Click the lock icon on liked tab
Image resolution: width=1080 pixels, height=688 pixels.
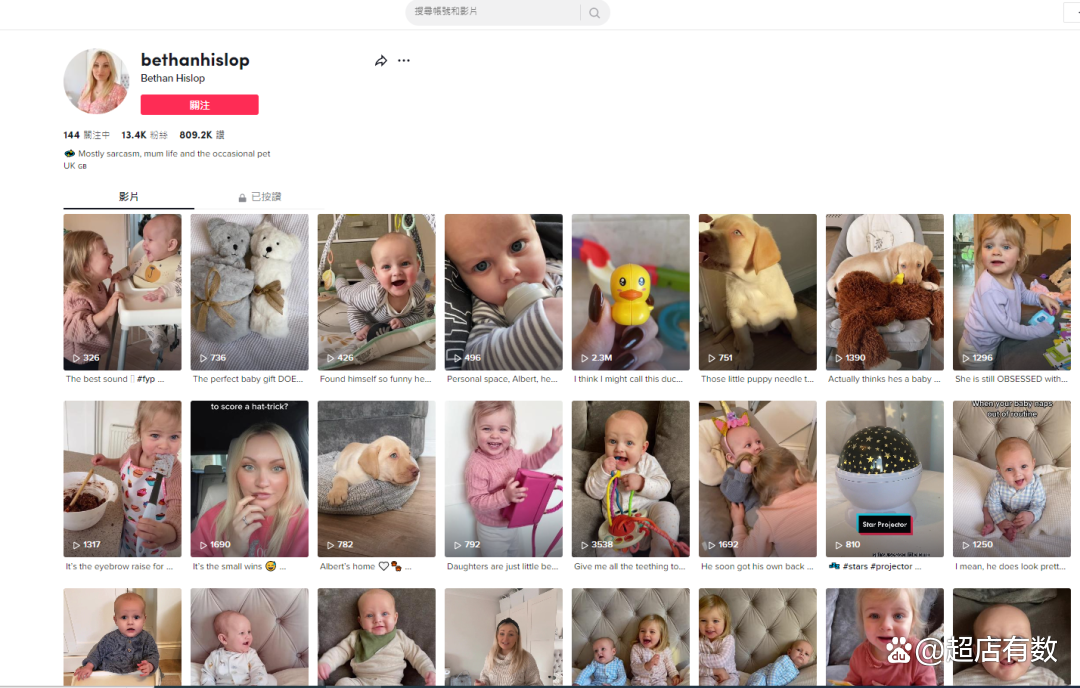coord(242,198)
